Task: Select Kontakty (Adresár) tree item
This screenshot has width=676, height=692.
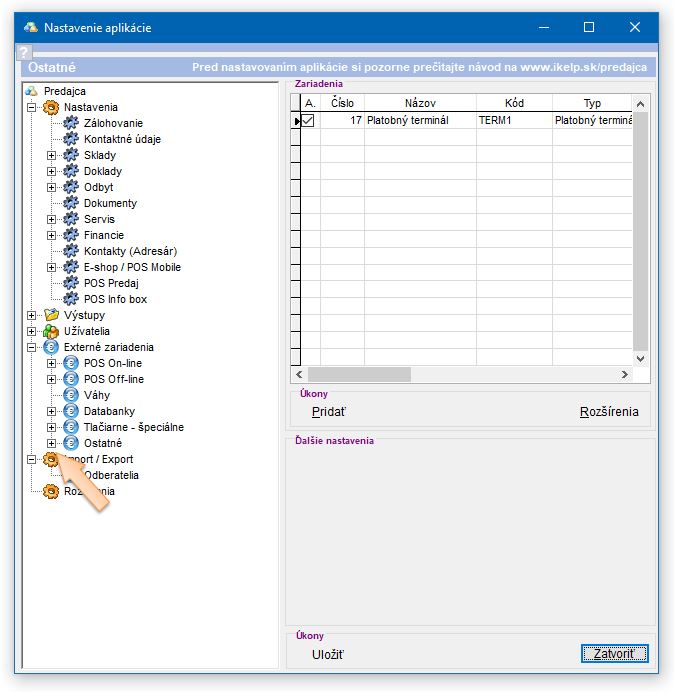Action: [130, 251]
